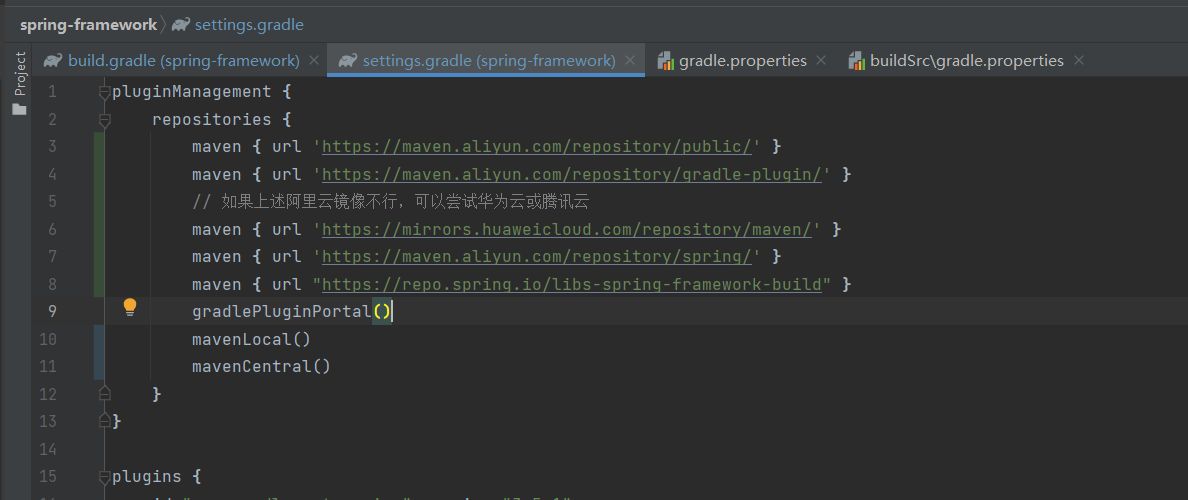Open the aliyun repository/spring URL link
The image size is (1188, 500).
536,257
